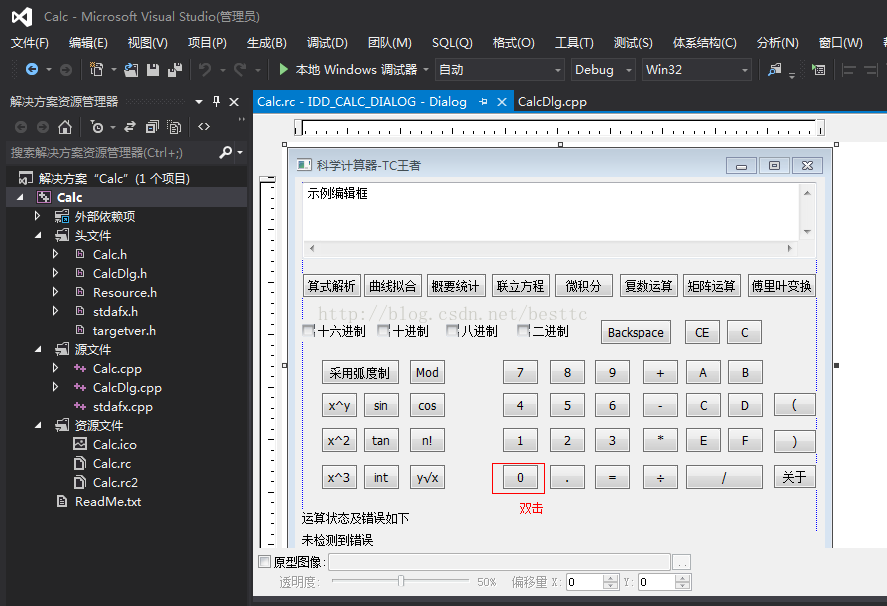Viewport: 887px width, 606px height.
Task: Click collapse all icon in Solution Explorer
Action: (x=152, y=127)
